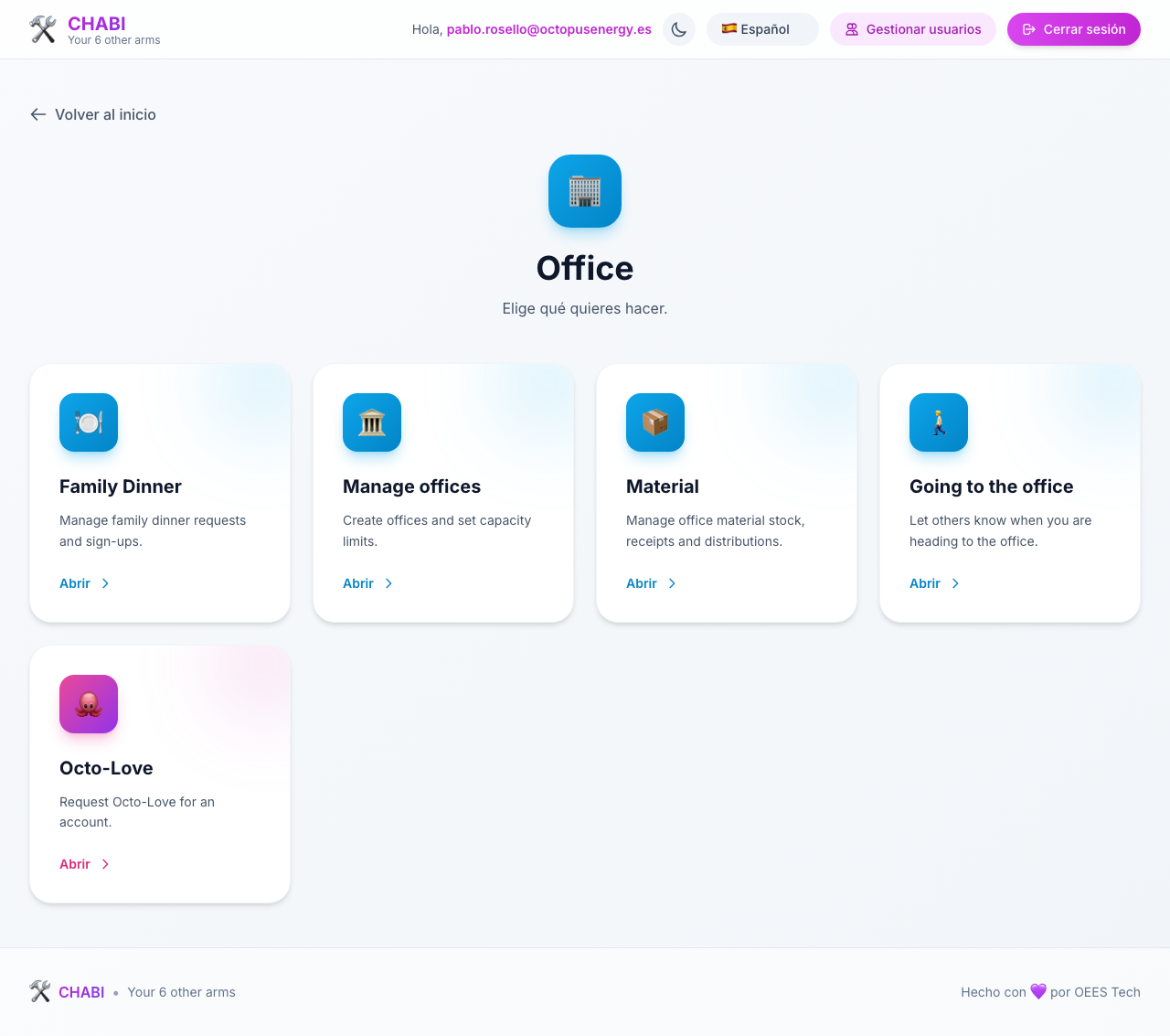Click the chevron in Going to the office card
The height and width of the screenshot is (1036, 1170).
coord(955,583)
